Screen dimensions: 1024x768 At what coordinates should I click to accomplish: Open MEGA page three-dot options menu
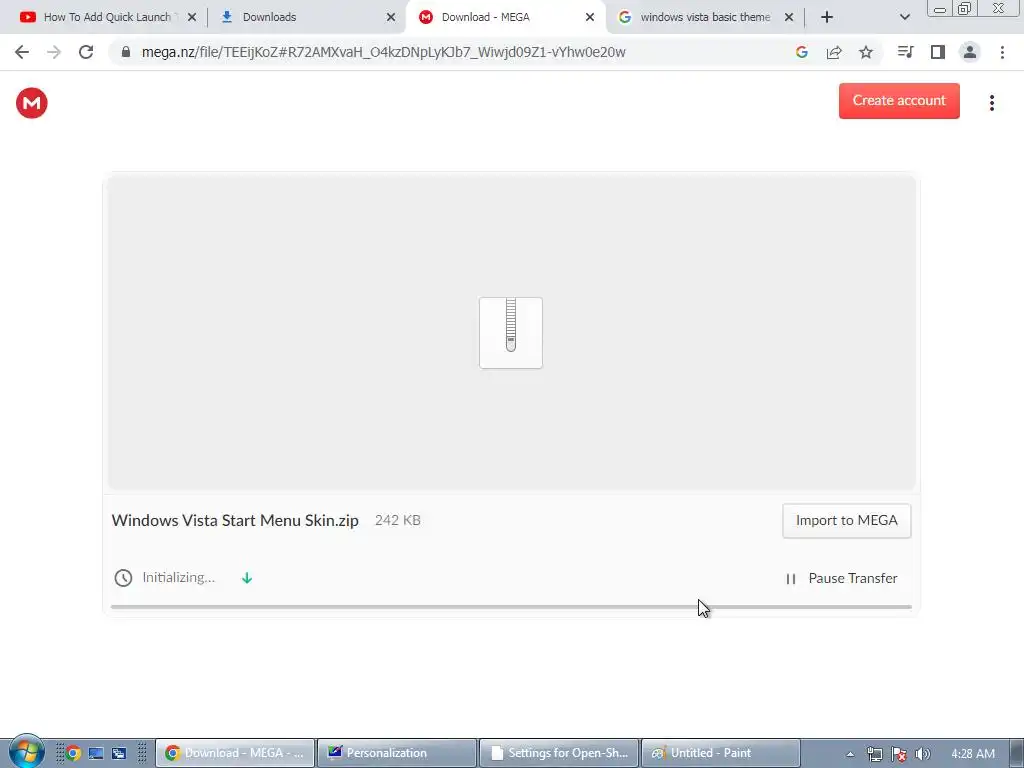(x=991, y=103)
